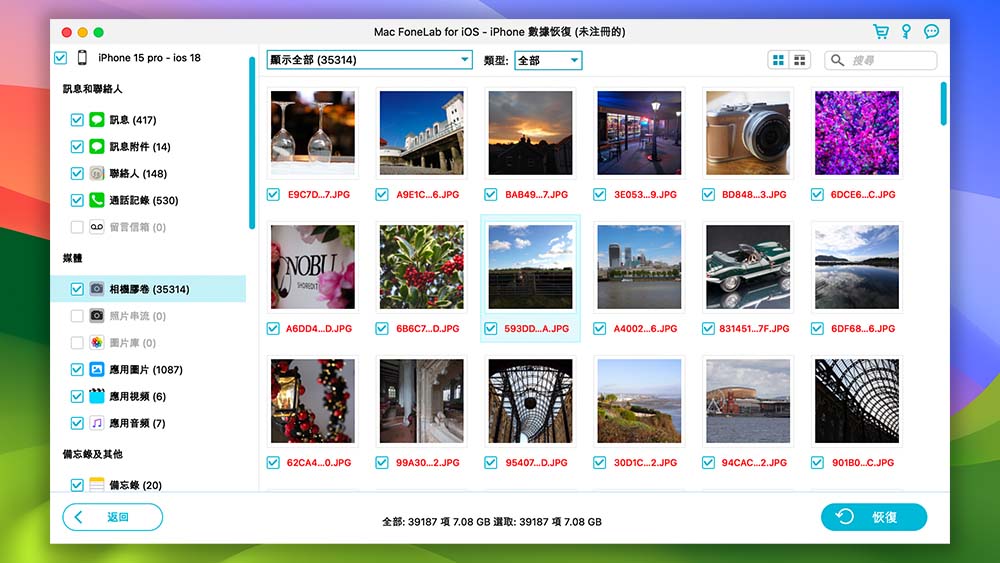Click the register key icon
This screenshot has width=1000, height=563.
[x=906, y=32]
